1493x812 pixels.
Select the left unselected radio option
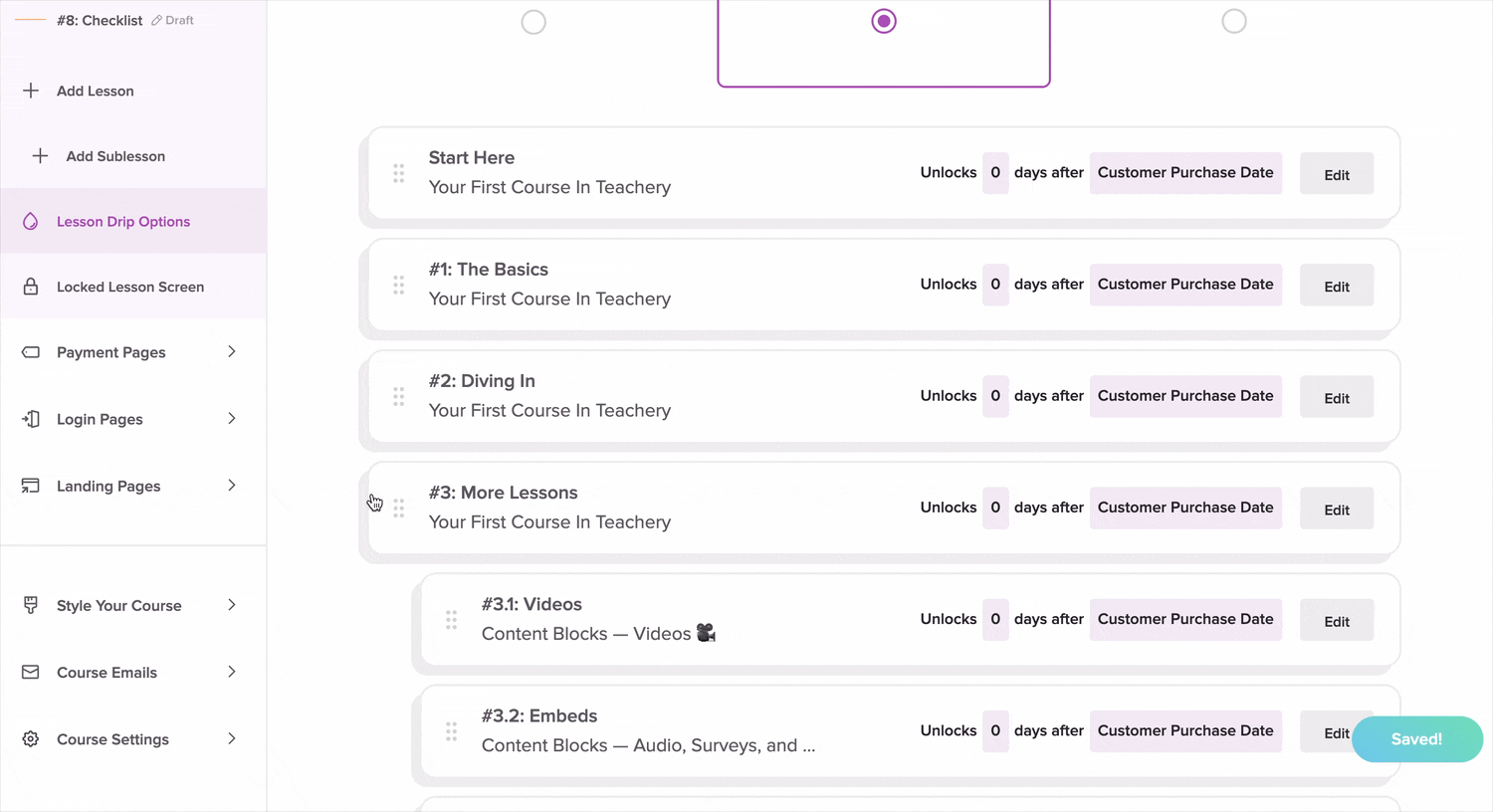533,22
